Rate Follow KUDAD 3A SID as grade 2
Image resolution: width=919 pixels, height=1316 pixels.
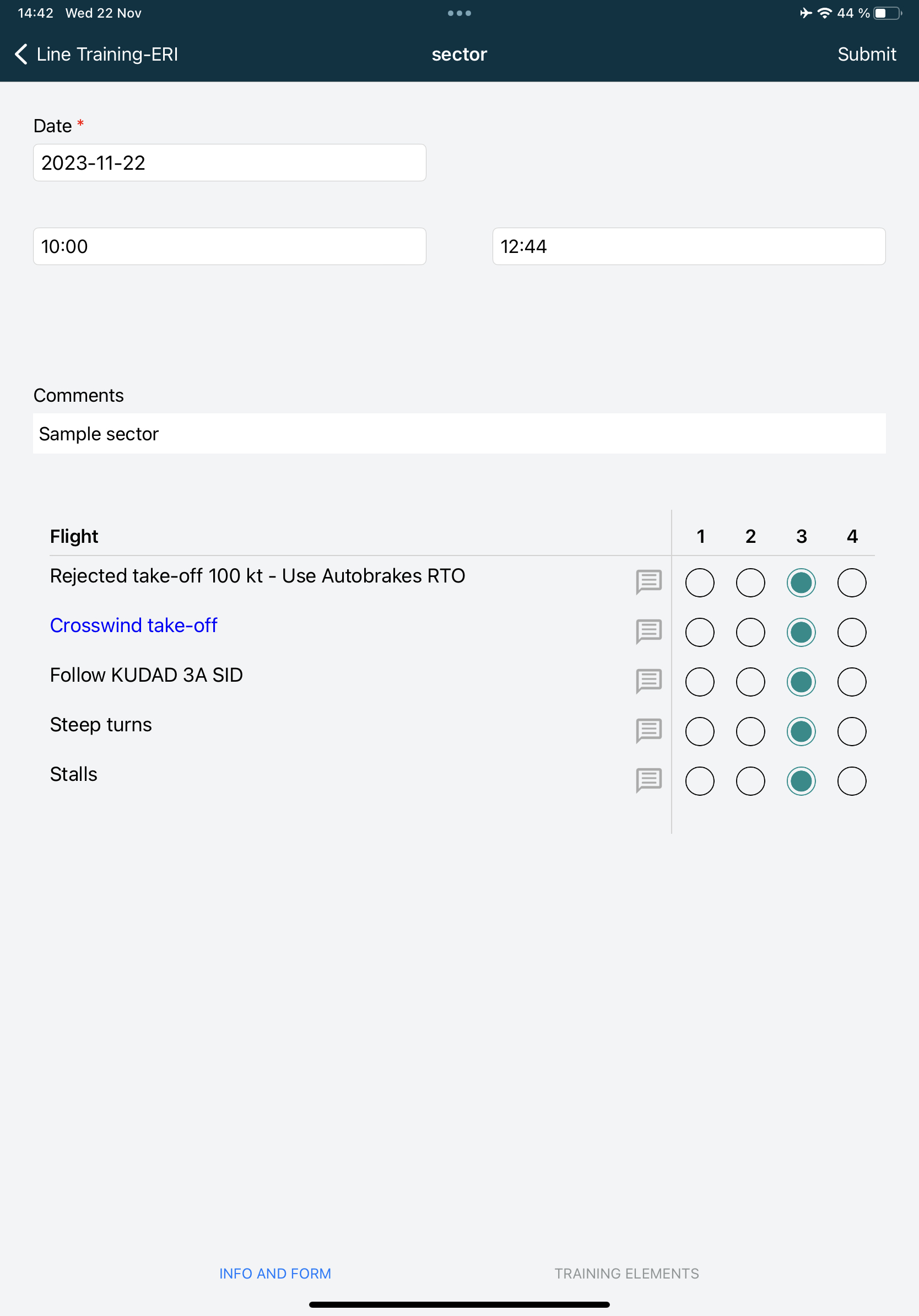tap(750, 682)
